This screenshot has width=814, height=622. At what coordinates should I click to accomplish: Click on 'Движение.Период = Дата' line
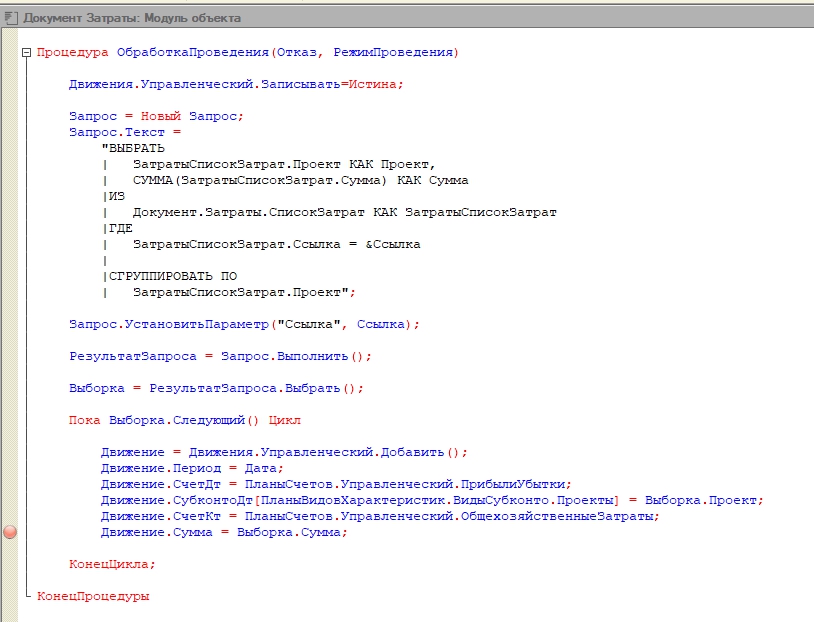(x=192, y=468)
